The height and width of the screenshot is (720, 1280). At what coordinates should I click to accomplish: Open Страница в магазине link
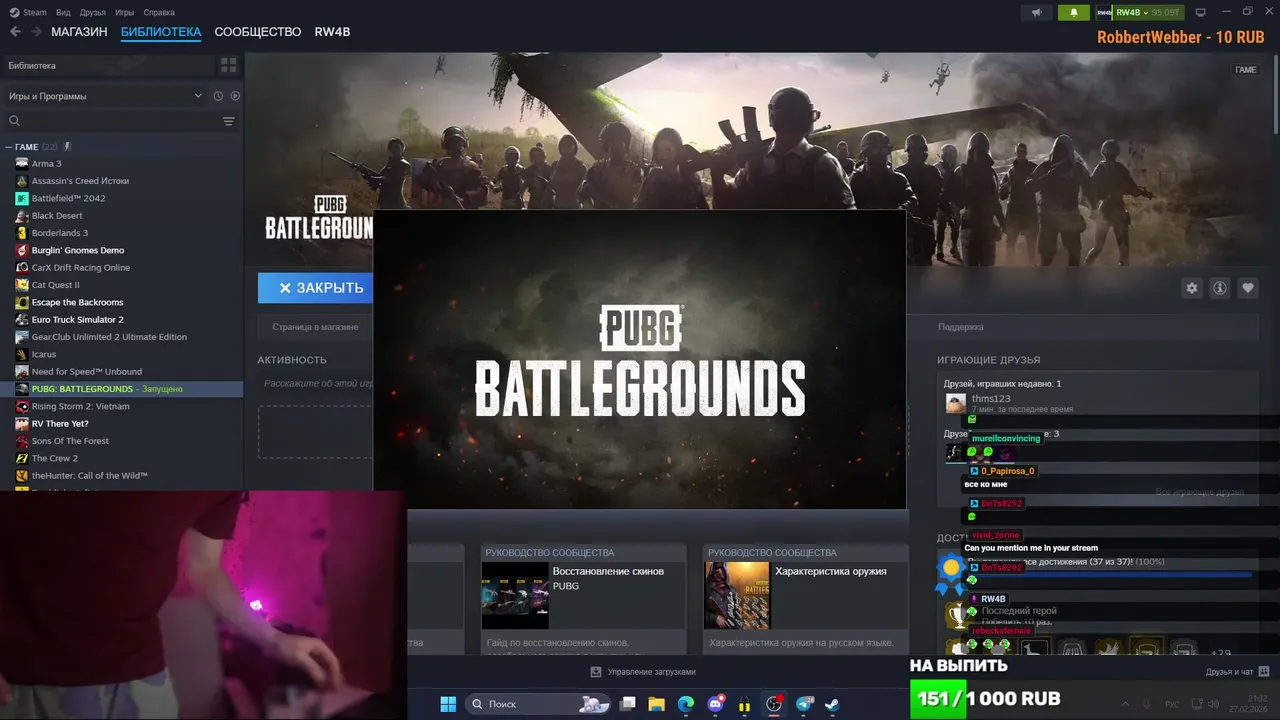[315, 327]
